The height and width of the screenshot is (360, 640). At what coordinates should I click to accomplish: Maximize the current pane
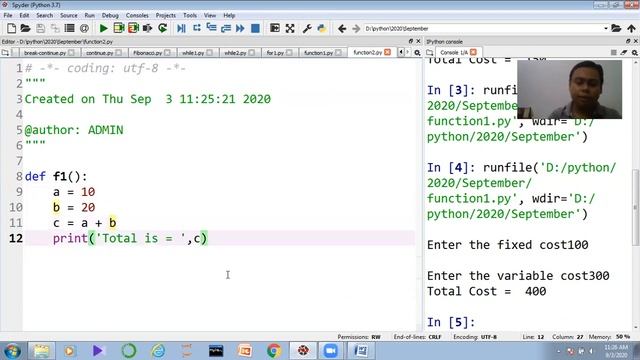click(275, 28)
